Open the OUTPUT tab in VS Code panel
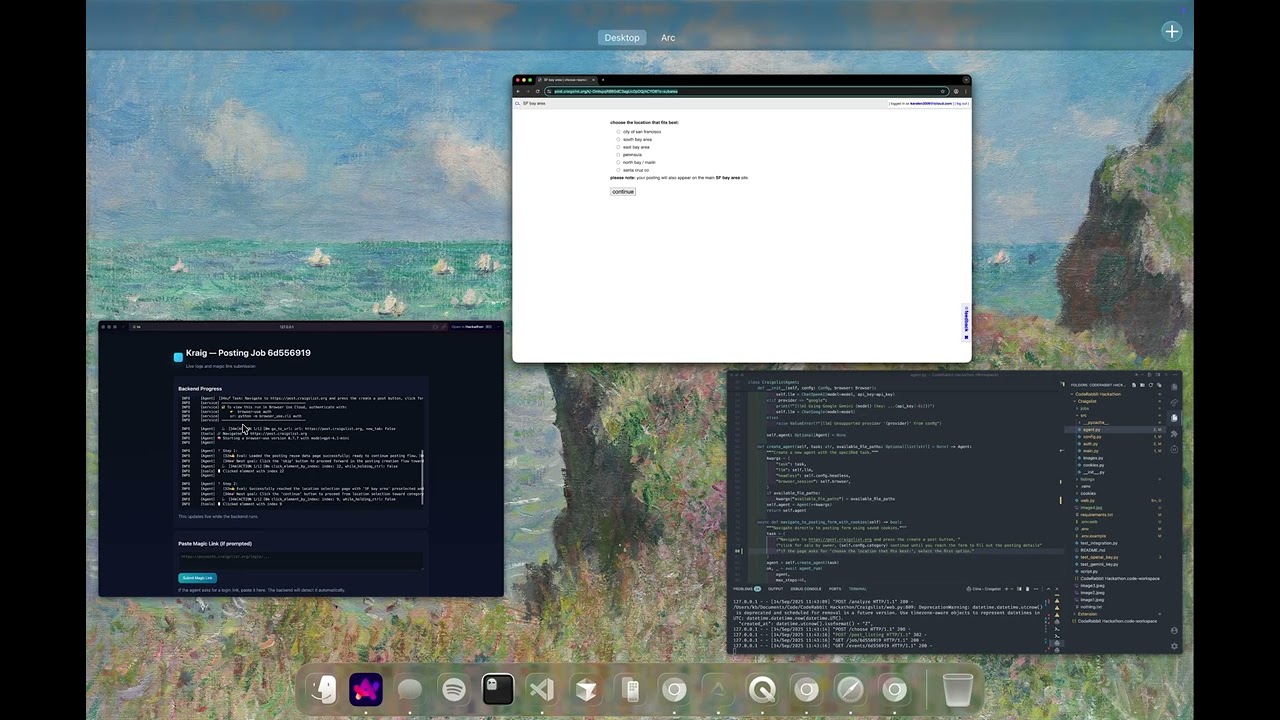Viewport: 1280px width, 720px height. (775, 589)
